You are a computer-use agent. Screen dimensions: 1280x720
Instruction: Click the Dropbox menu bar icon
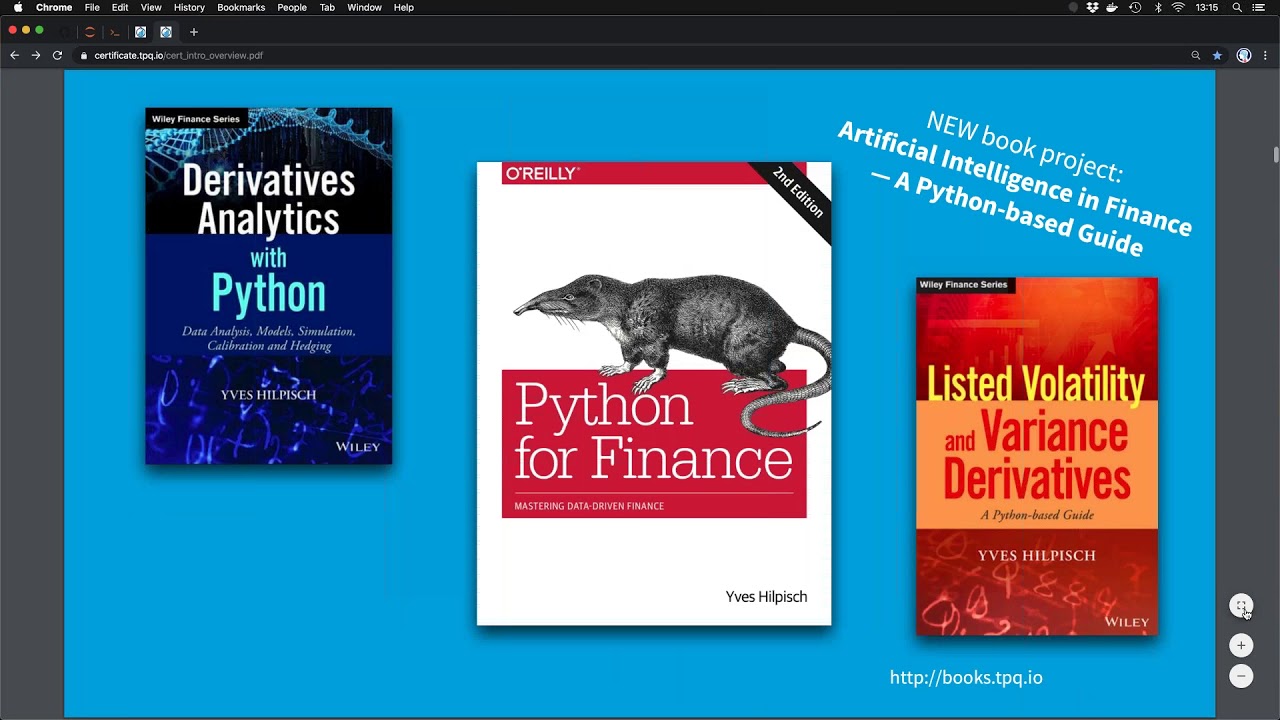(1092, 7)
